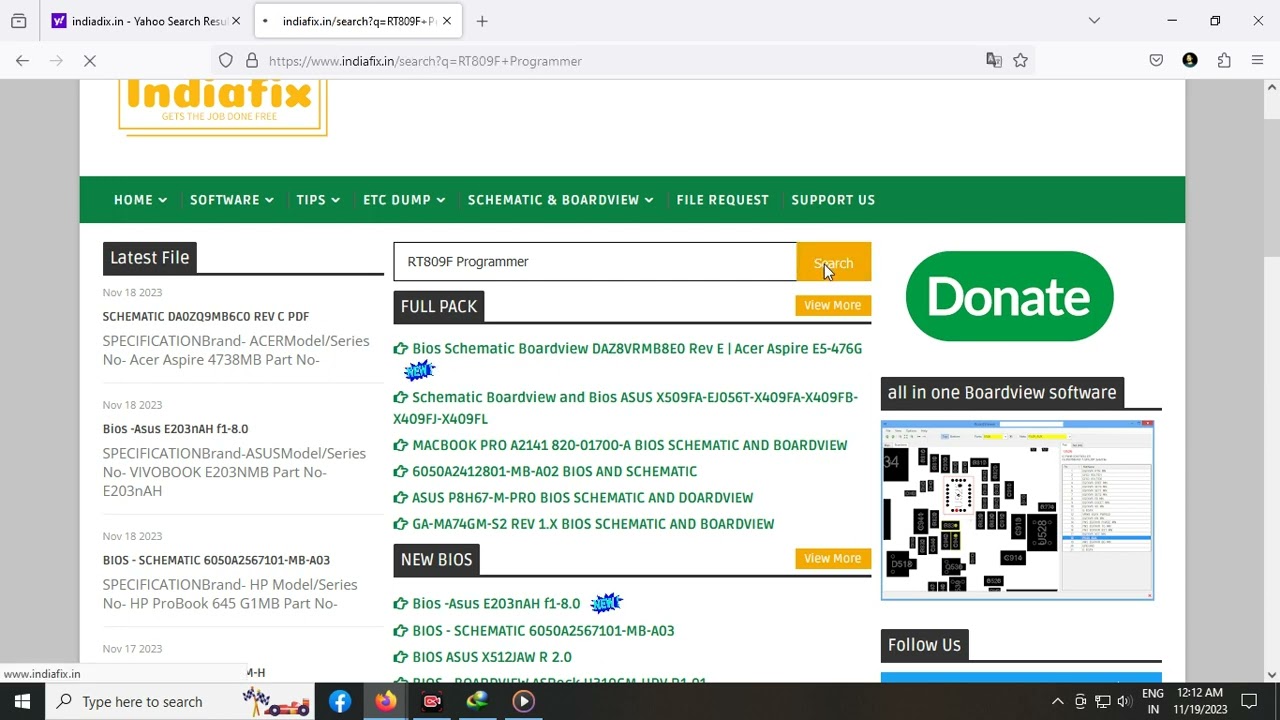
Task: Open a new browser tab
Action: 482,21
